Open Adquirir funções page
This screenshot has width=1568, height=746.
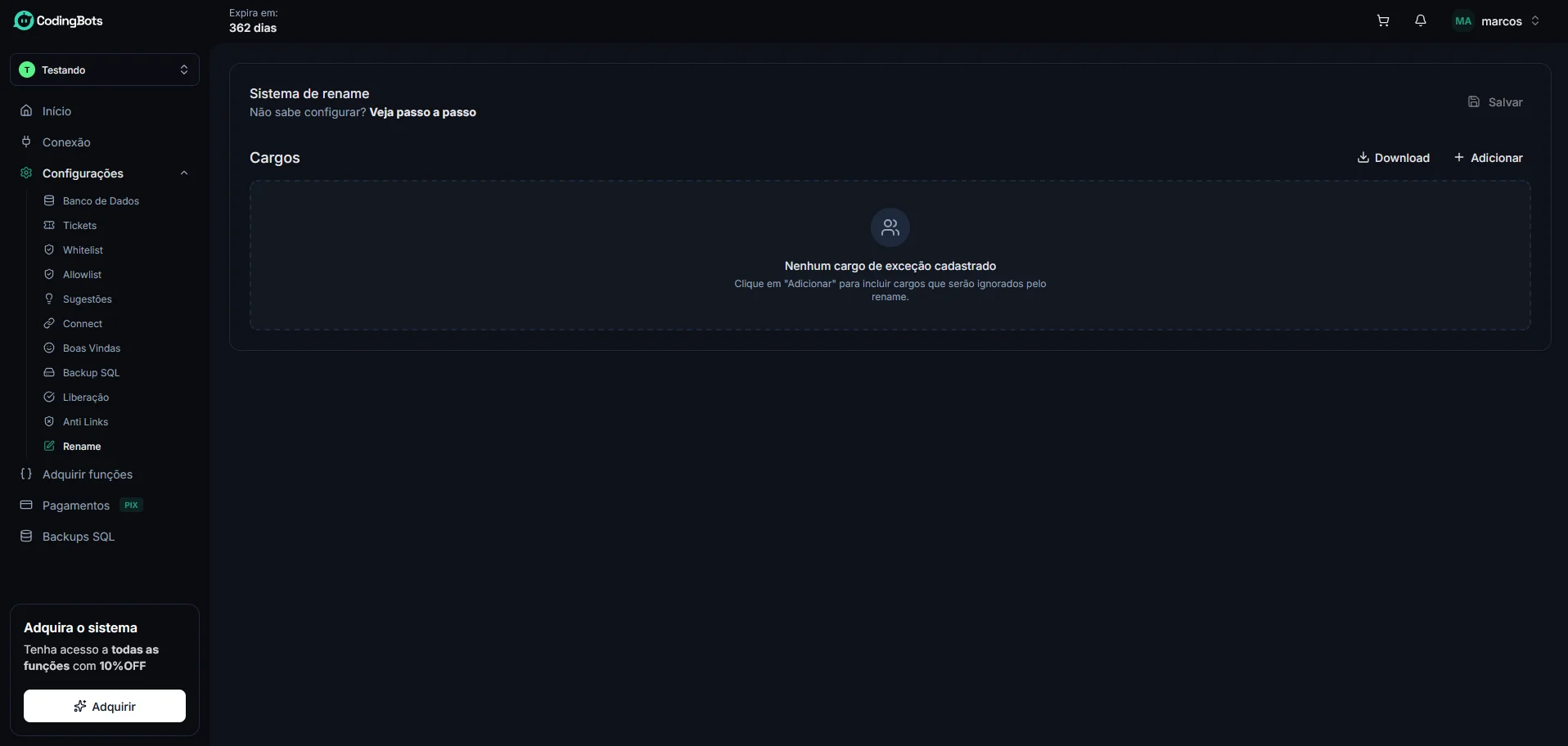[88, 474]
